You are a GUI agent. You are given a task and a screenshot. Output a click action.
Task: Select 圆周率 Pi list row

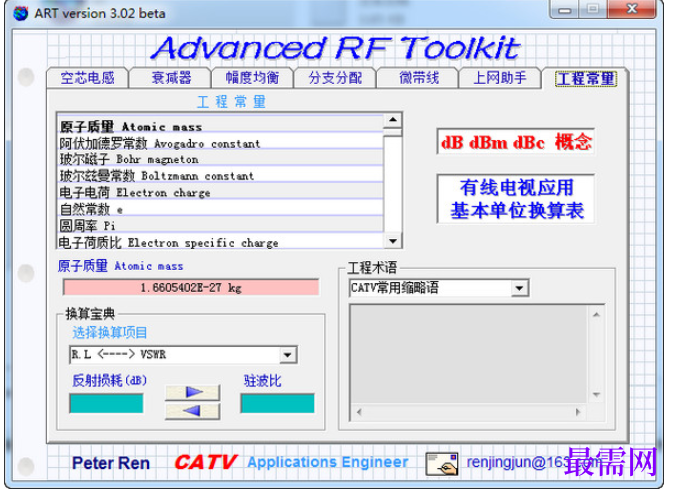click(220, 225)
